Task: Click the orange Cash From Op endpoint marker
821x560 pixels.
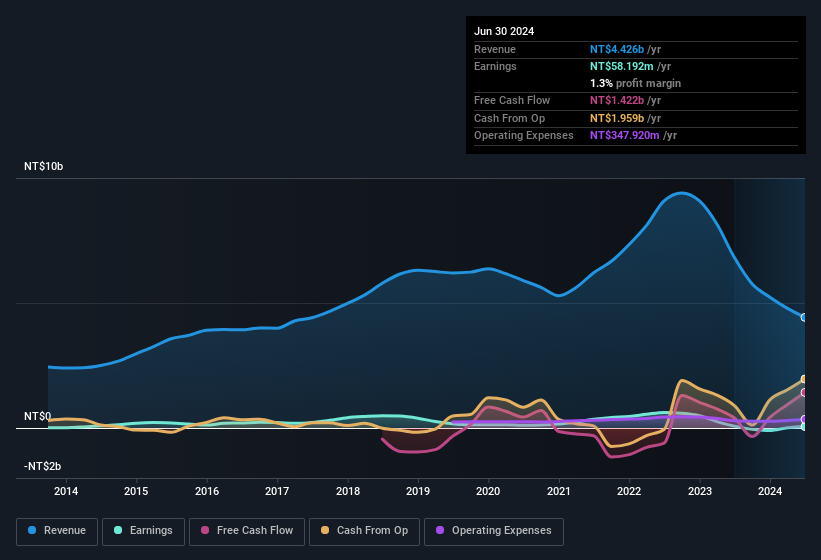Action: click(804, 379)
